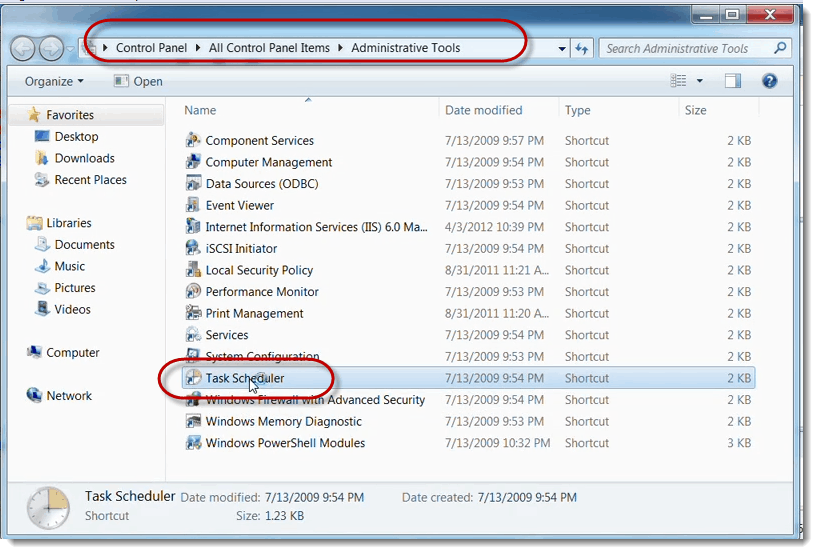This screenshot has width=818, height=554.
Task: Click the Windows Memory Diagnostic icon
Action: (194, 421)
